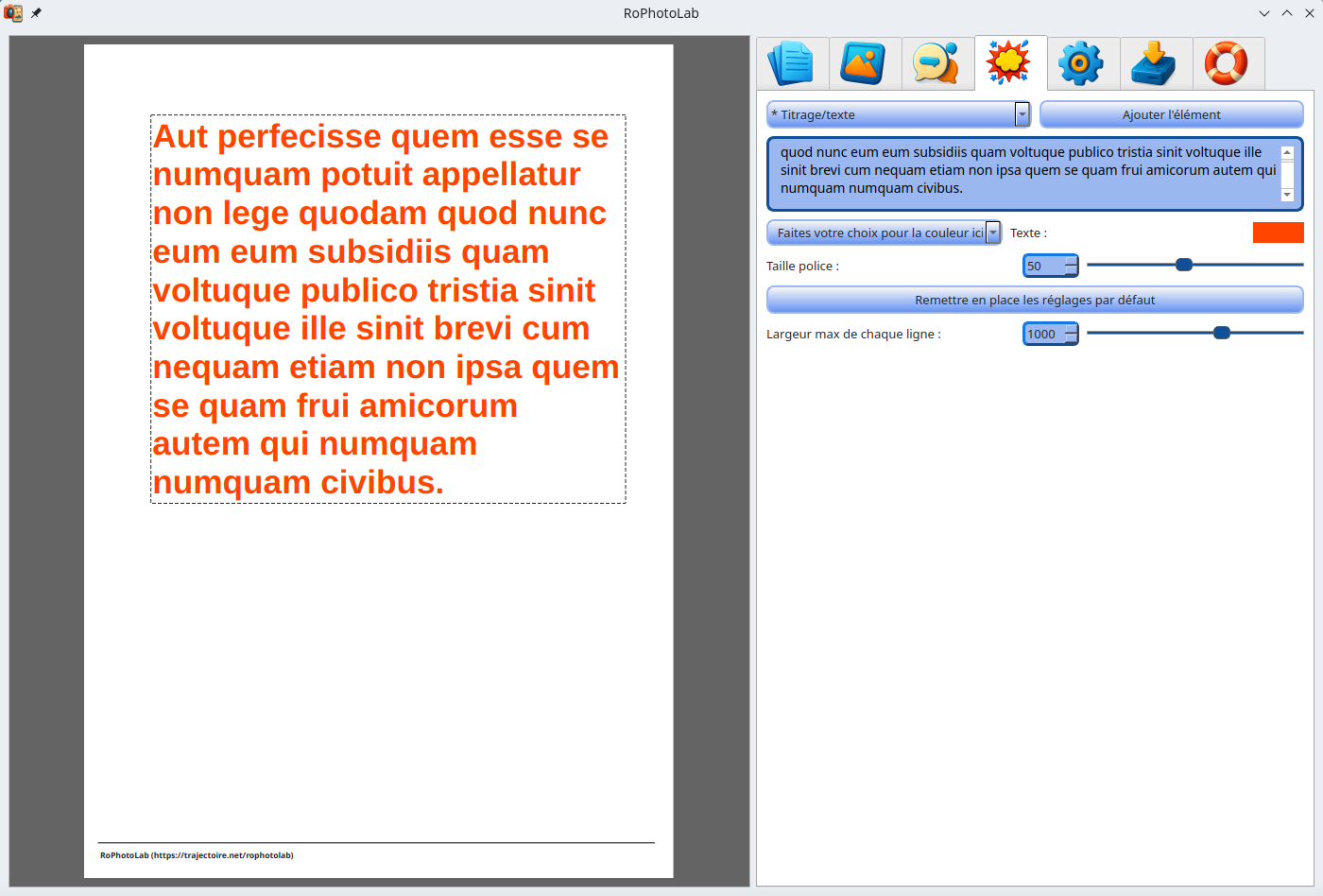The image size is (1323, 896).
Task: Click the Largeur max line width slider handle
Action: point(1222,333)
